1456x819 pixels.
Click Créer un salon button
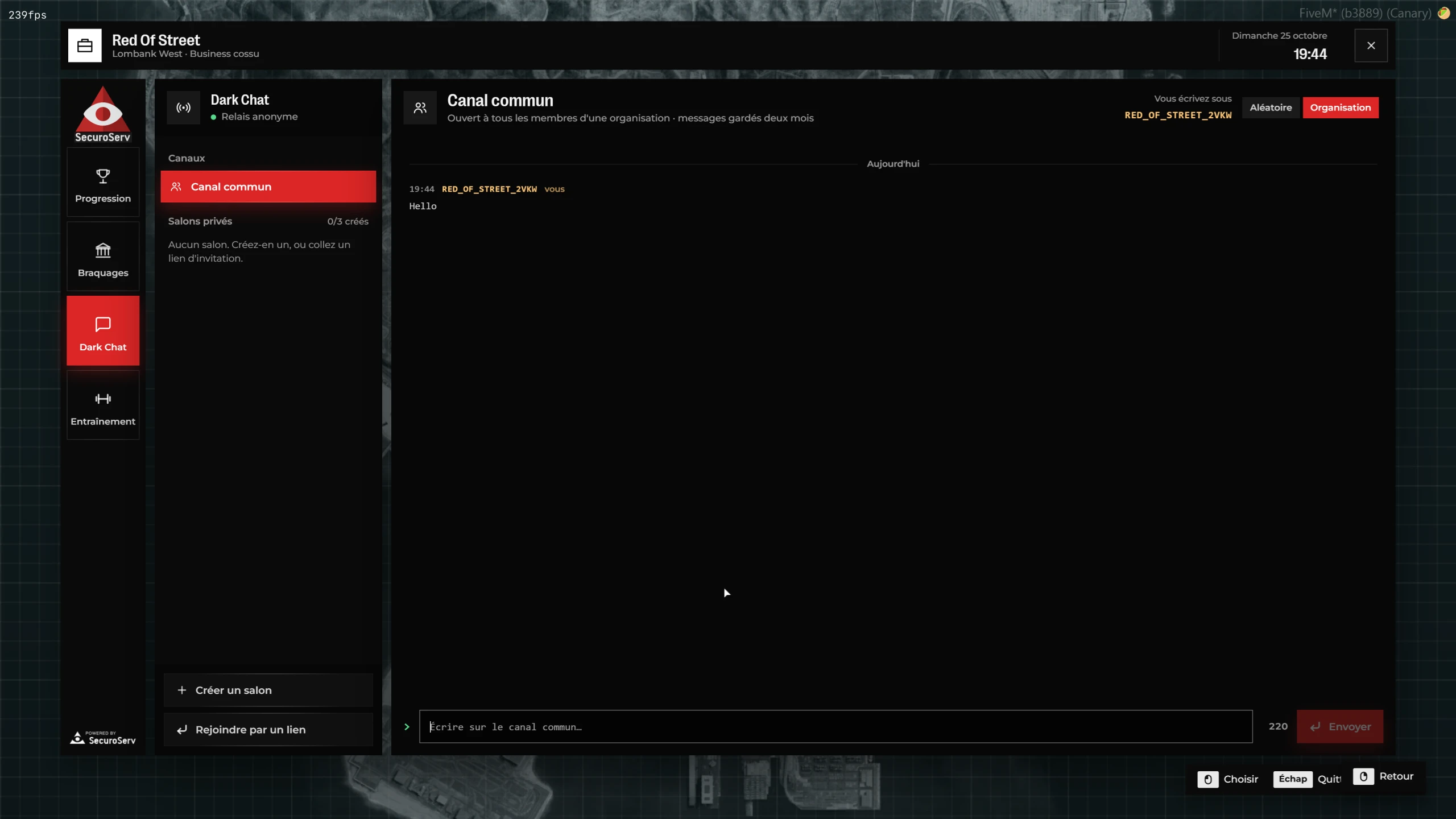pyautogui.click(x=268, y=690)
